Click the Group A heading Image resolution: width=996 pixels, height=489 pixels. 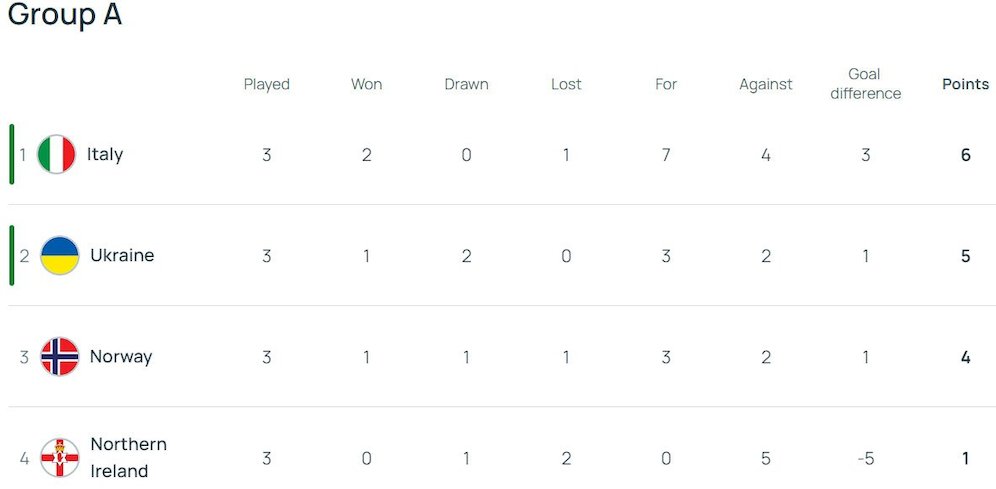[x=65, y=14]
